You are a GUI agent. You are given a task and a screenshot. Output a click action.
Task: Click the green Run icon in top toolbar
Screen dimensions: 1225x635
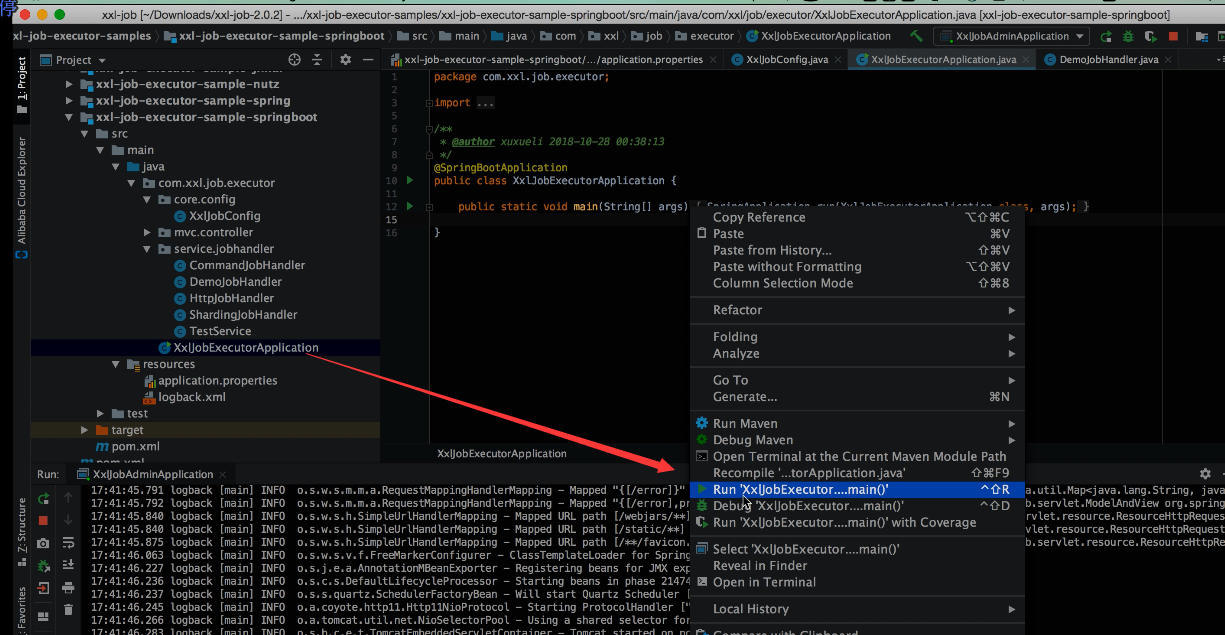pyautogui.click(x=1106, y=36)
